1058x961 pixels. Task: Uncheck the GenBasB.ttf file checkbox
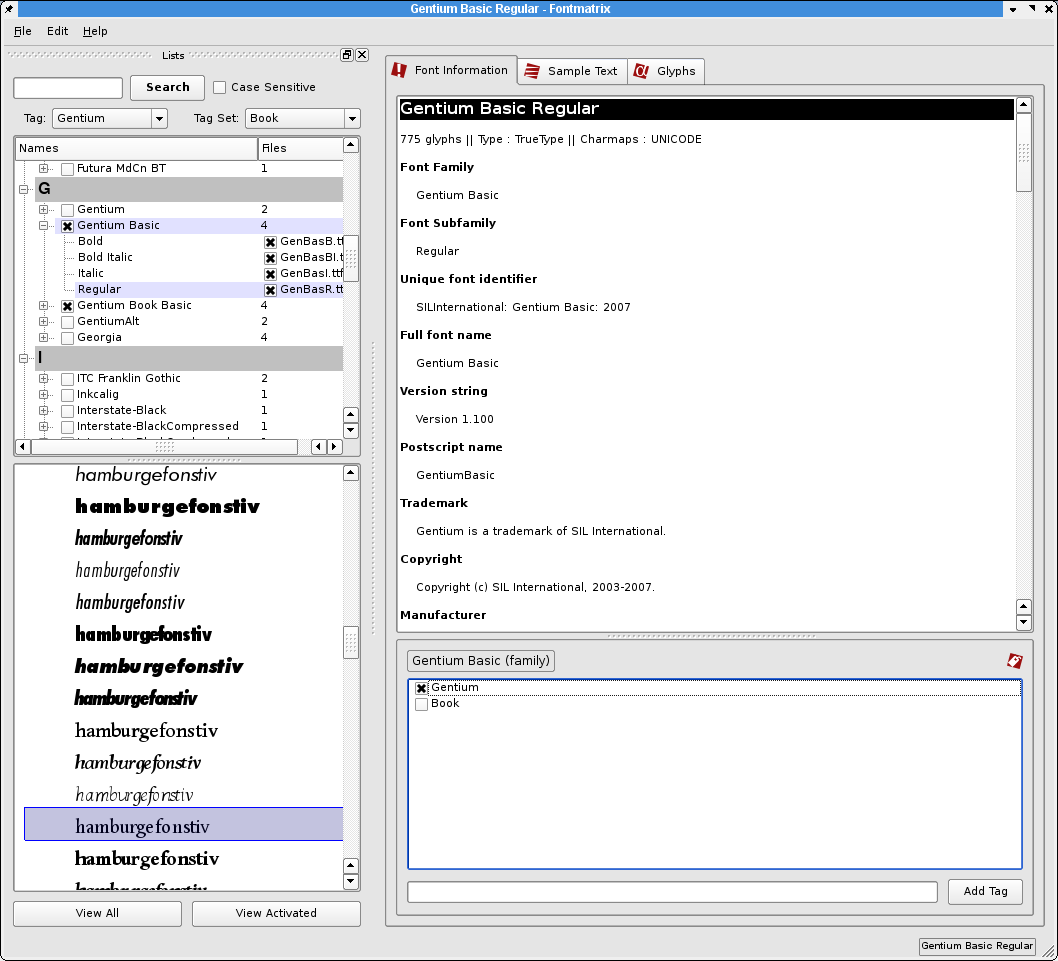[x=271, y=242]
